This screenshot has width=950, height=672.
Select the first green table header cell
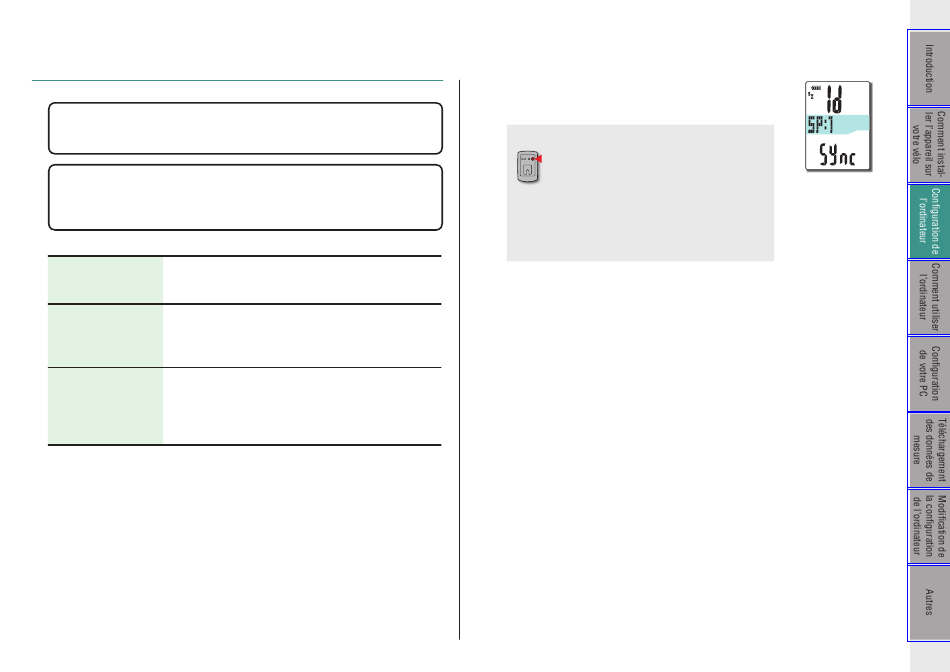(x=105, y=280)
